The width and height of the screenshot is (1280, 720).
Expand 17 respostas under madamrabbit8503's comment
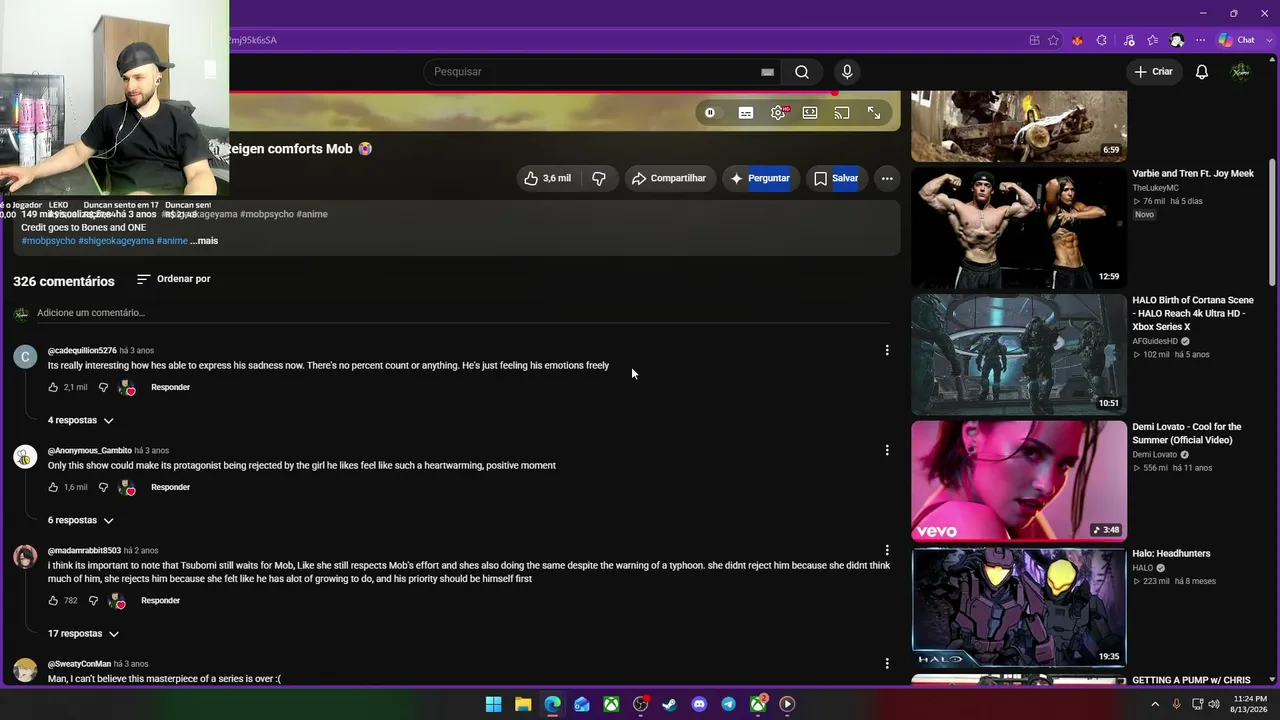pyautogui.click(x=83, y=633)
